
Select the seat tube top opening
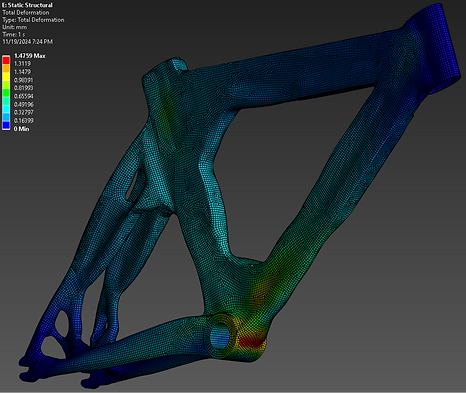click(x=179, y=65)
